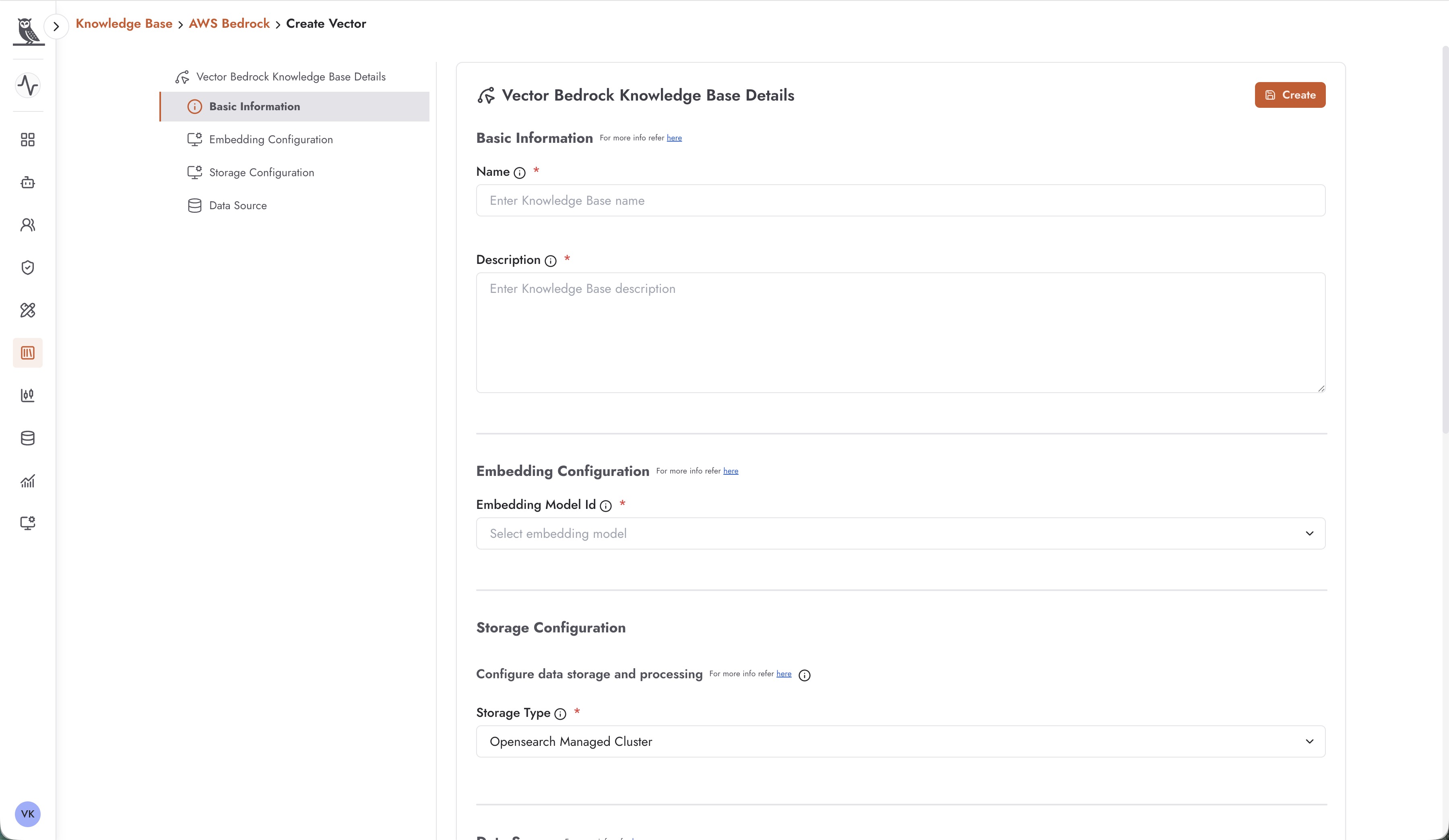Open the shield guardrails sidebar icon
Screen dimensions: 1449x840
pos(28,267)
